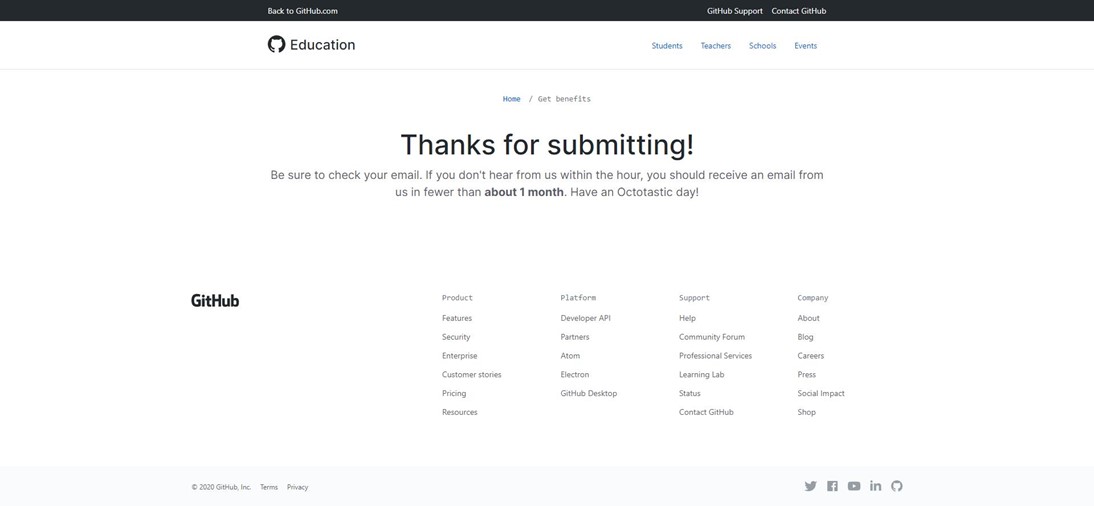Viewport: 1094px width, 506px height.
Task: Open the Developer API footer link
Action: (x=585, y=318)
